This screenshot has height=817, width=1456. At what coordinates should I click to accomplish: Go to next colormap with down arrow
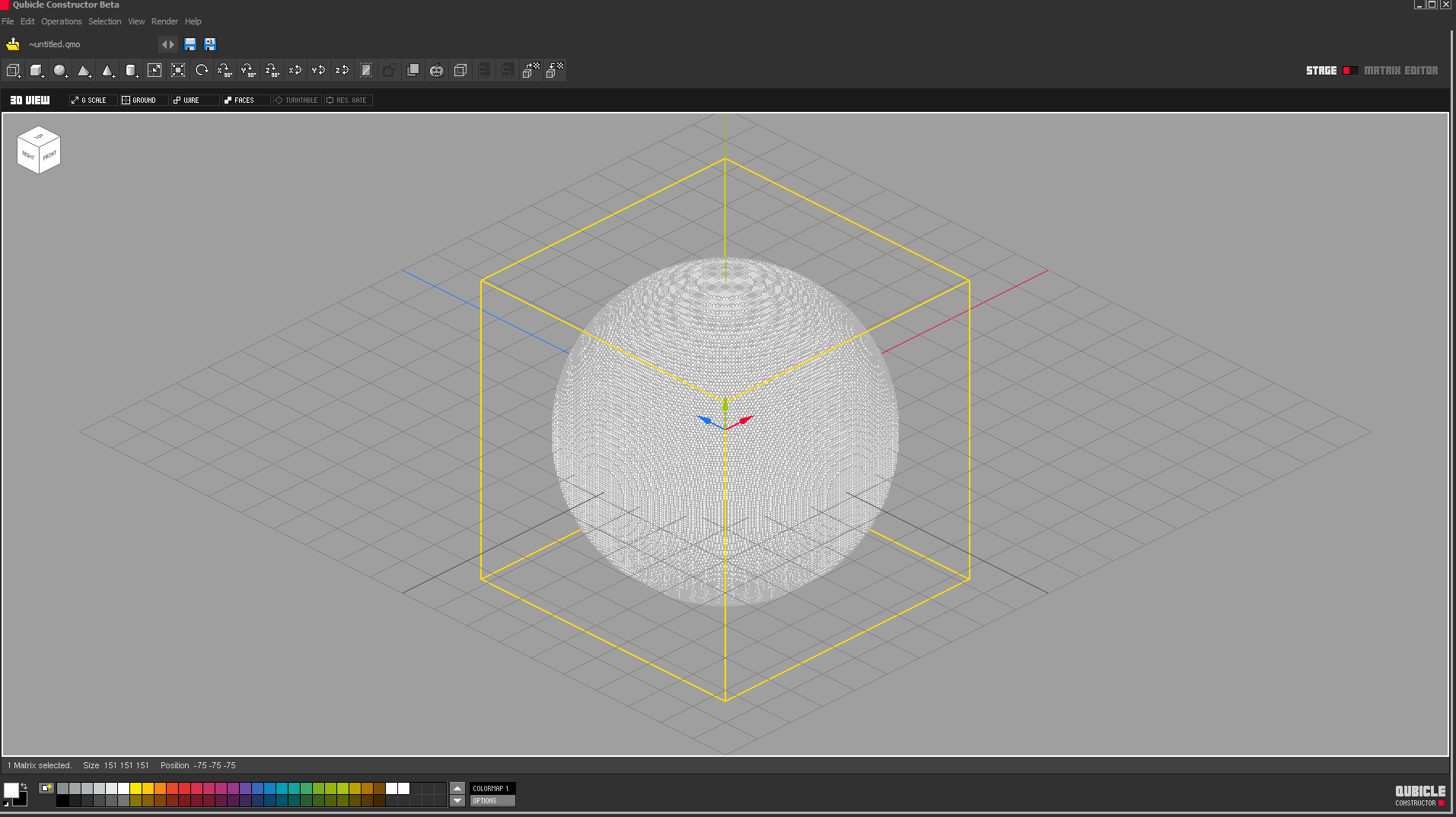tap(457, 801)
